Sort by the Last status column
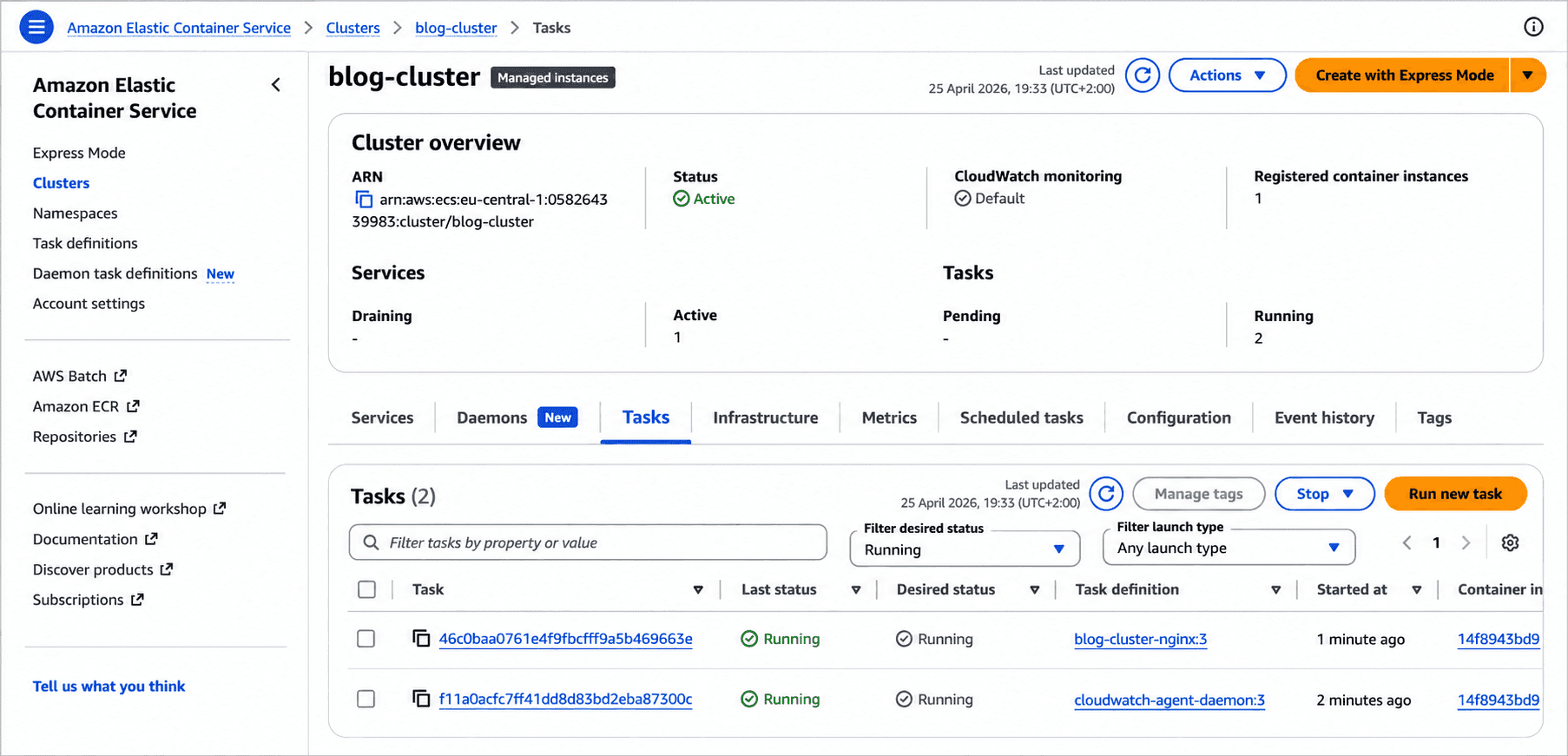The height and width of the screenshot is (756, 1568). 856,590
